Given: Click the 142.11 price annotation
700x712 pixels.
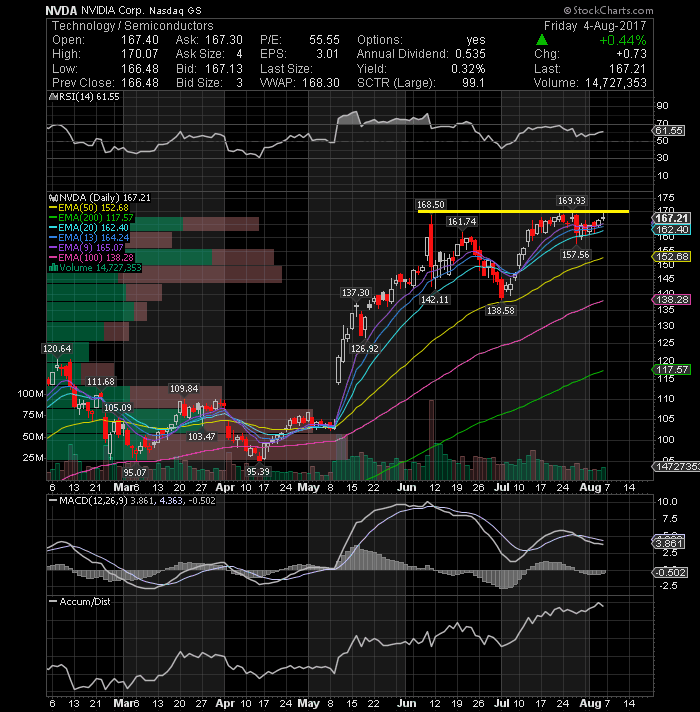Looking at the screenshot, I should pos(434,300).
